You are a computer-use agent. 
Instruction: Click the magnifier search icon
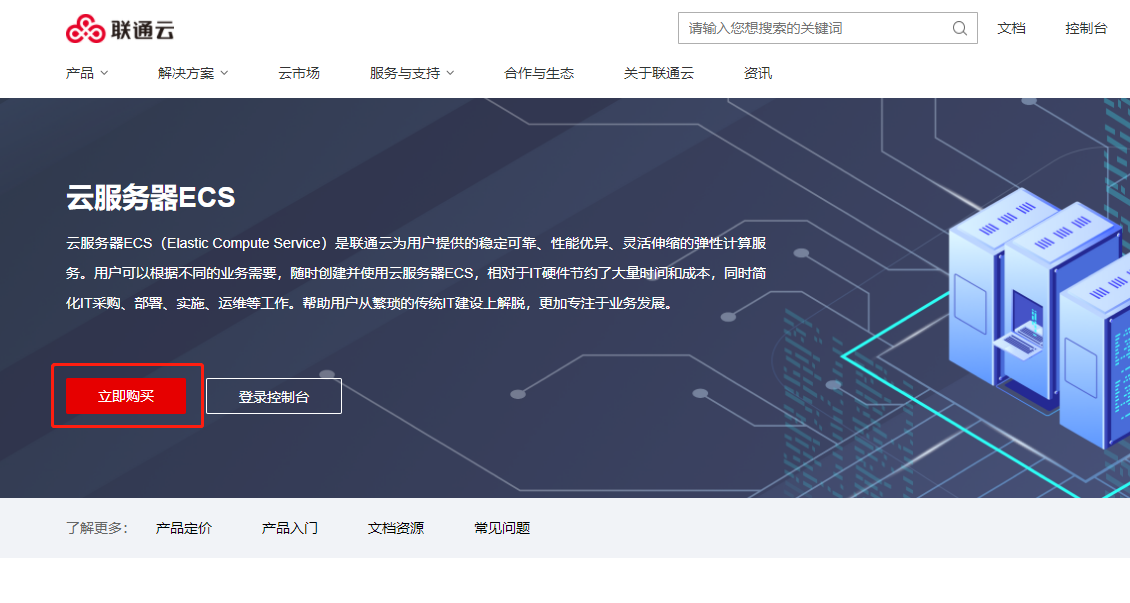960,28
